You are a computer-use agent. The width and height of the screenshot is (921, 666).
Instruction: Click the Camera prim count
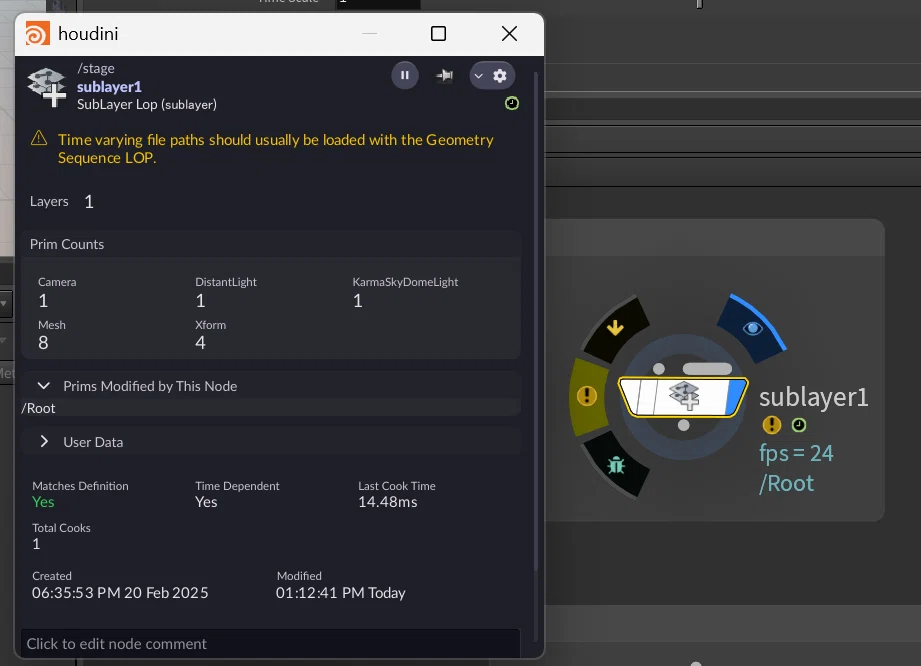pos(43,301)
